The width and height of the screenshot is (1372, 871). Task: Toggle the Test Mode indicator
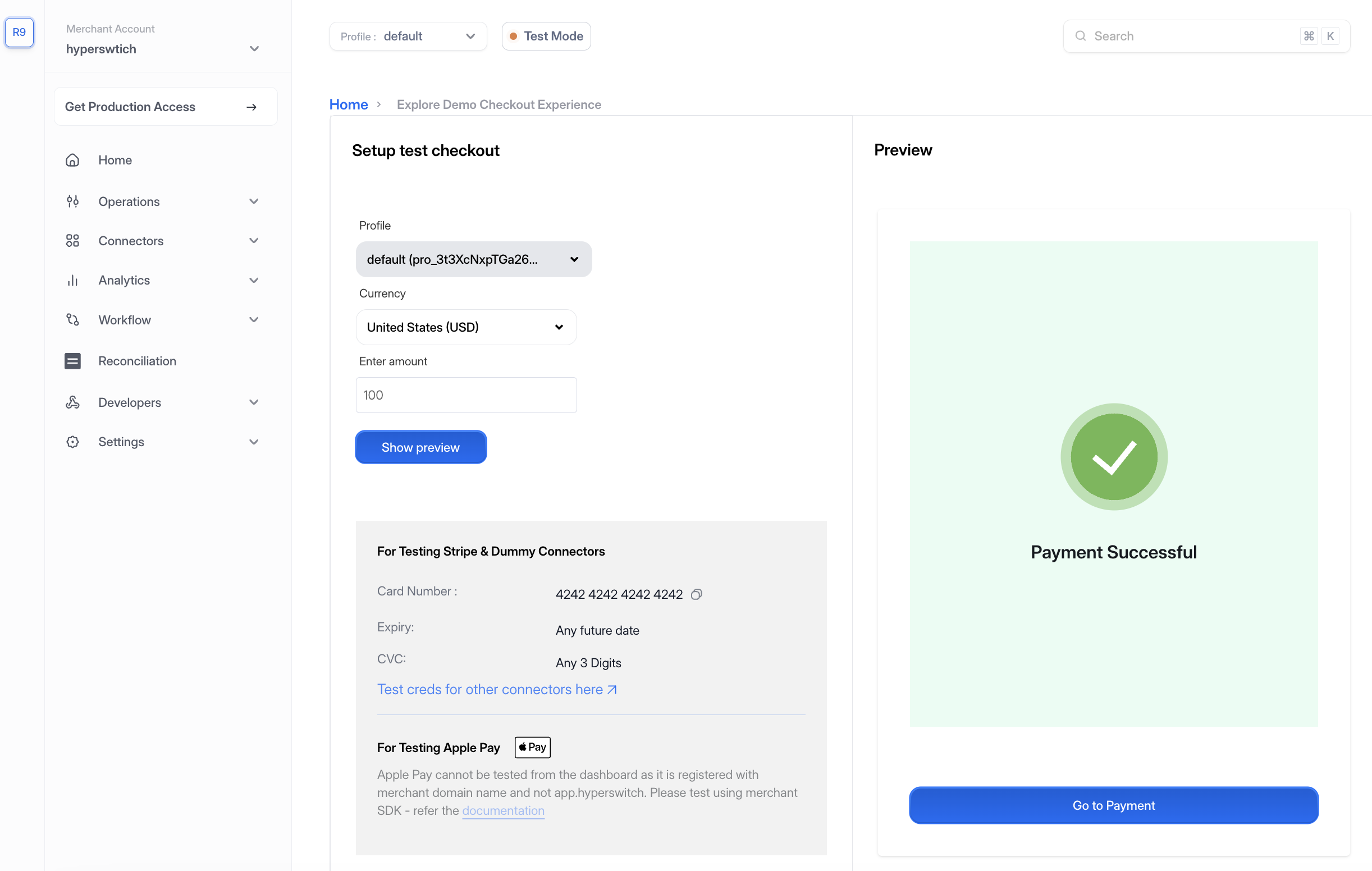tap(546, 36)
